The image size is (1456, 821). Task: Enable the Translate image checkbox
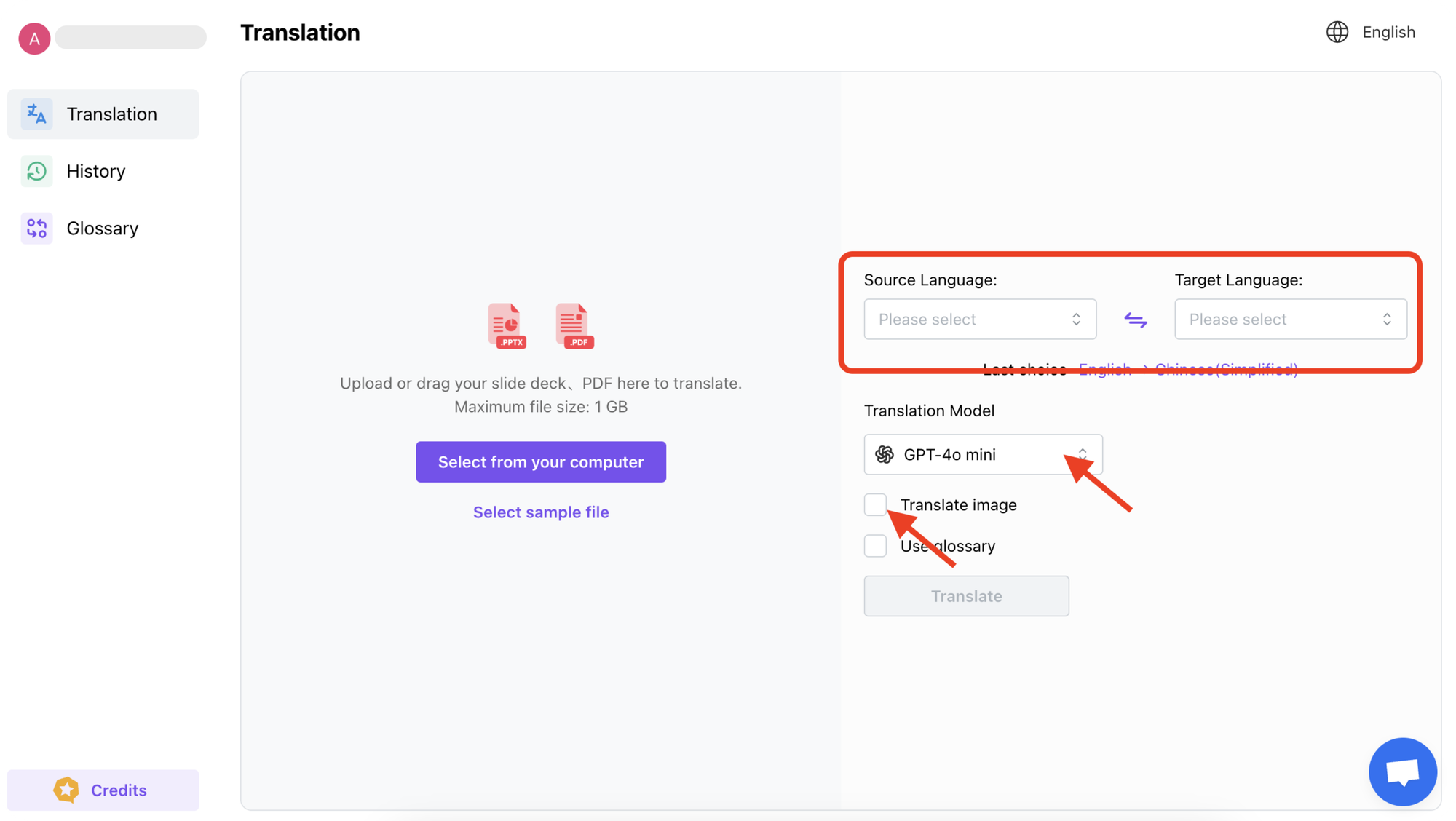tap(875, 504)
